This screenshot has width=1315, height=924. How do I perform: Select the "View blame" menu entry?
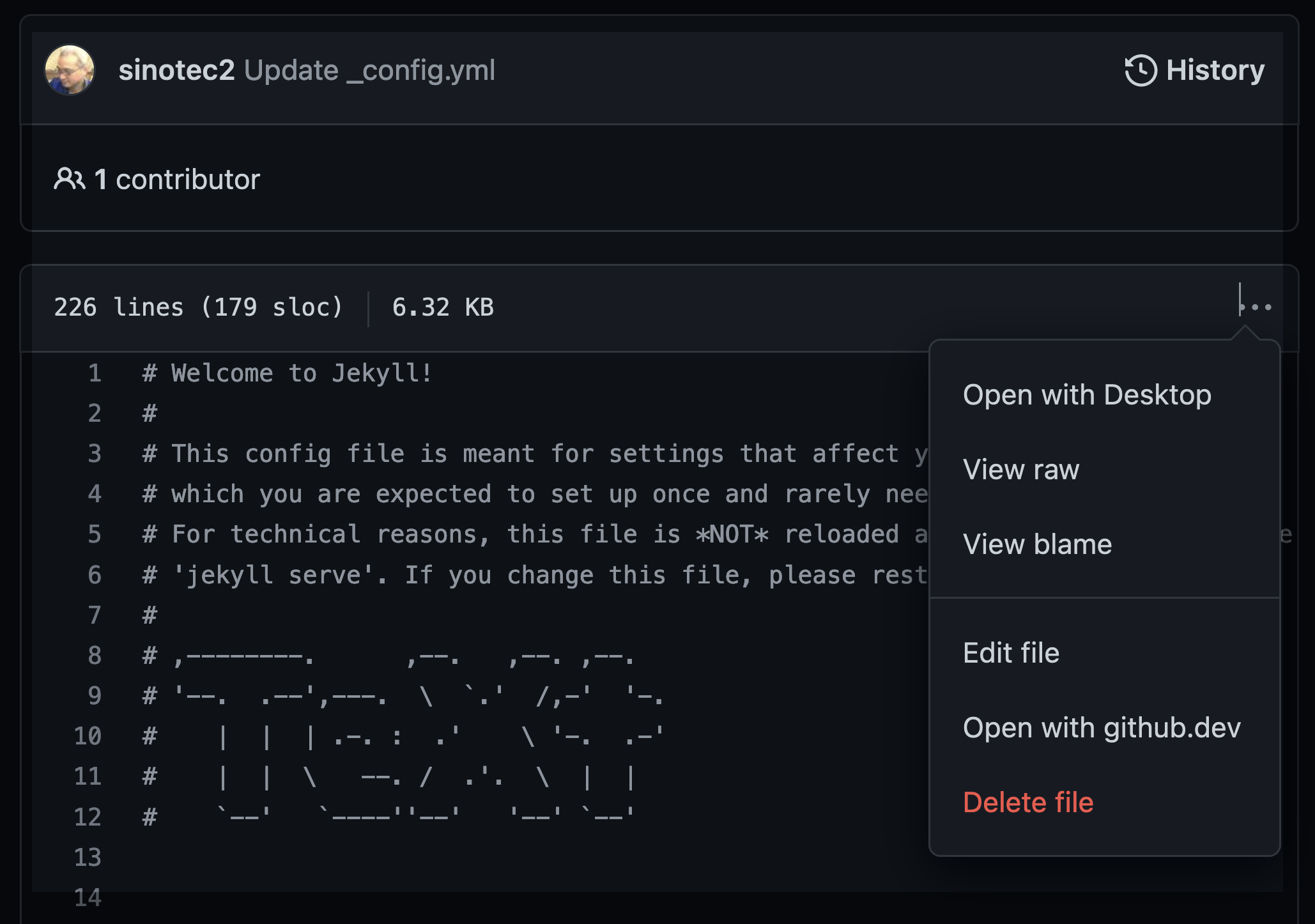tap(1036, 544)
